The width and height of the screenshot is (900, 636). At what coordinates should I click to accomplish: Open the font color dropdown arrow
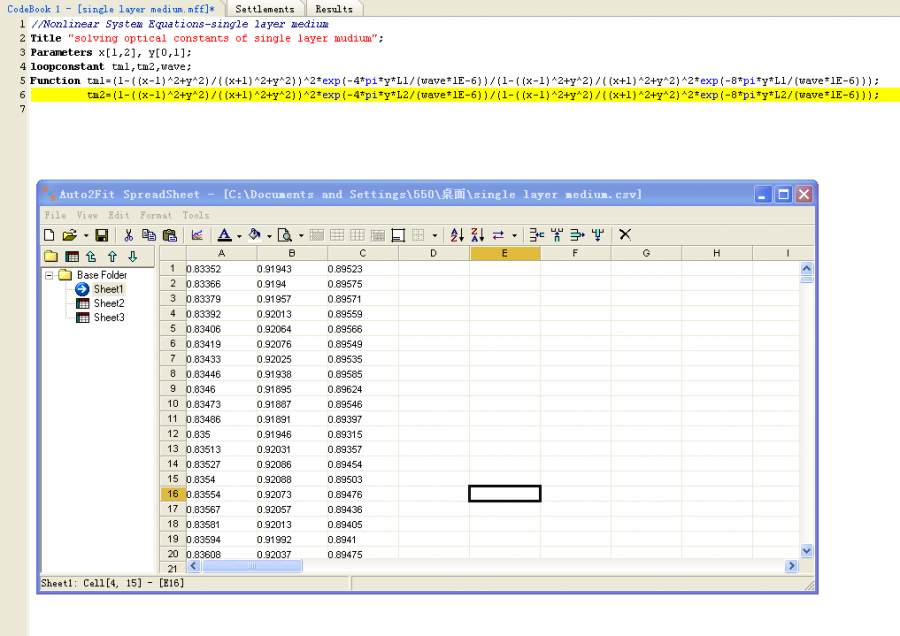click(239, 236)
